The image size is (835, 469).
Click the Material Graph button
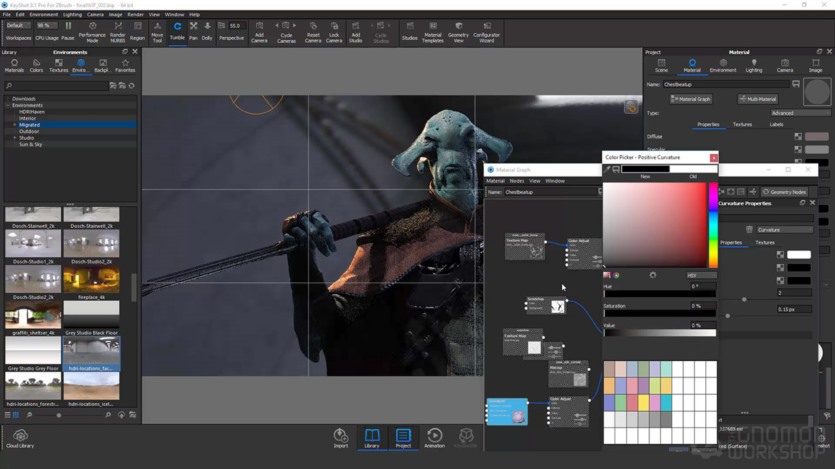(691, 99)
